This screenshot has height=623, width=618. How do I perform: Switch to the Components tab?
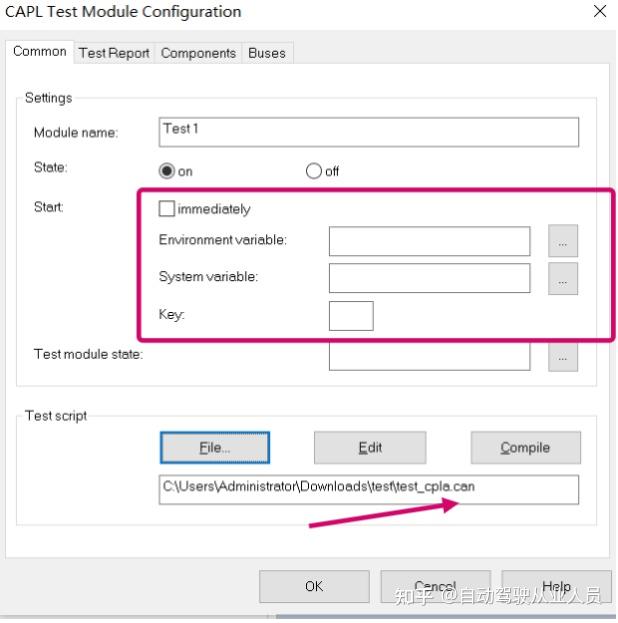point(198,53)
